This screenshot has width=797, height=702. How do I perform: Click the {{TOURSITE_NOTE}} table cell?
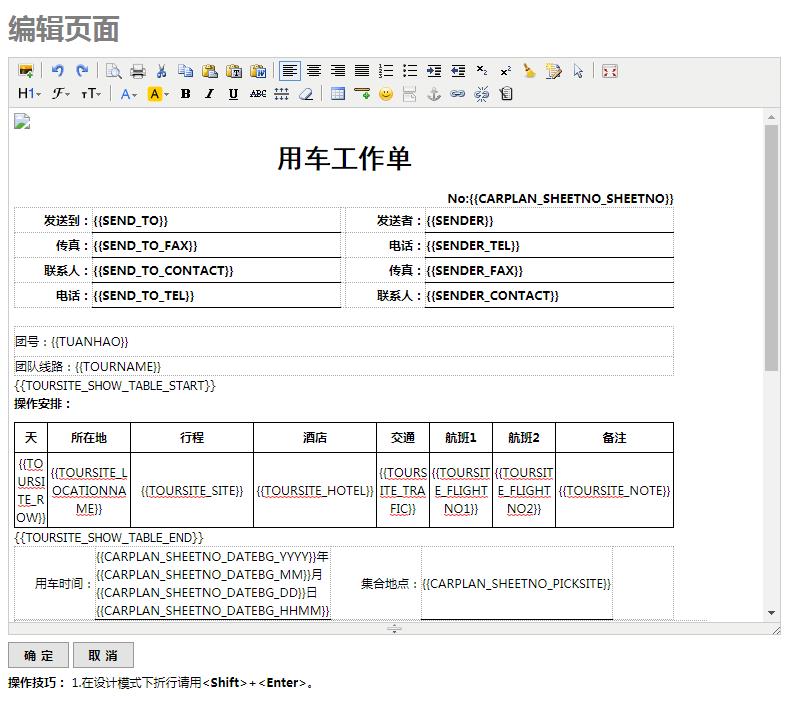pos(615,491)
